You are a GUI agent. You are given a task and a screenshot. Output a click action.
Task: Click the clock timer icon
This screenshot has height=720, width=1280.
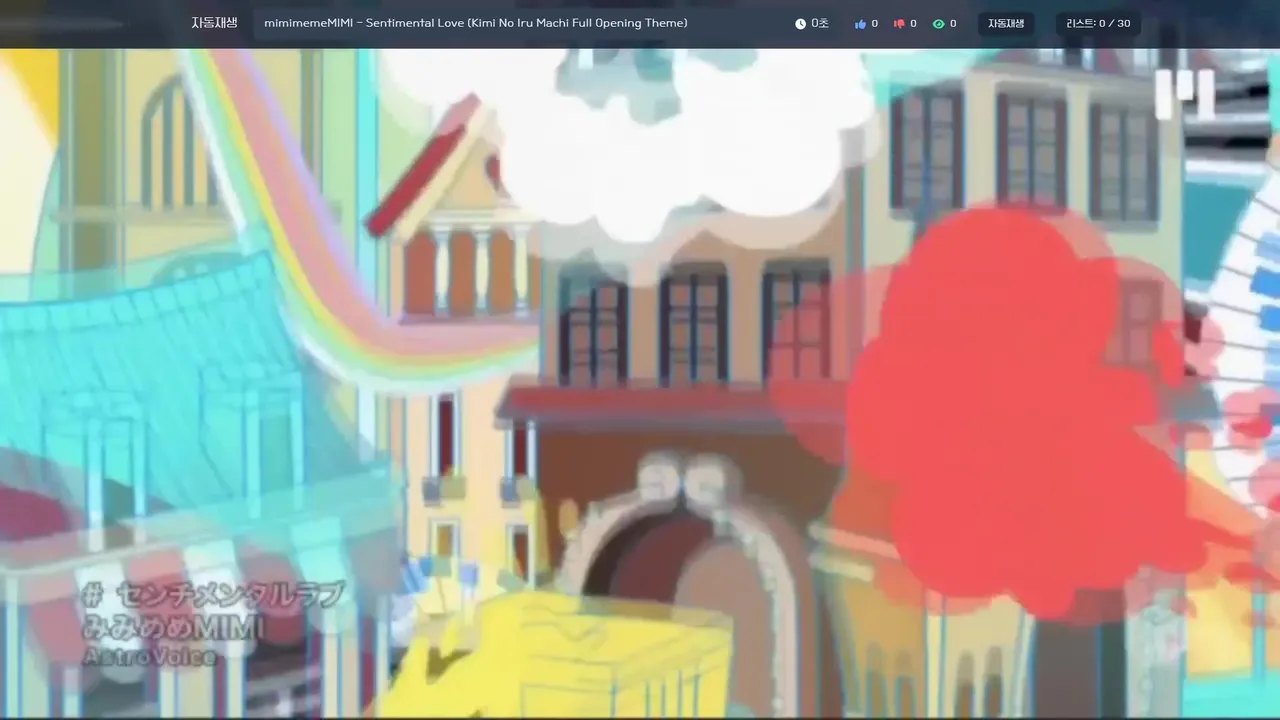800,24
